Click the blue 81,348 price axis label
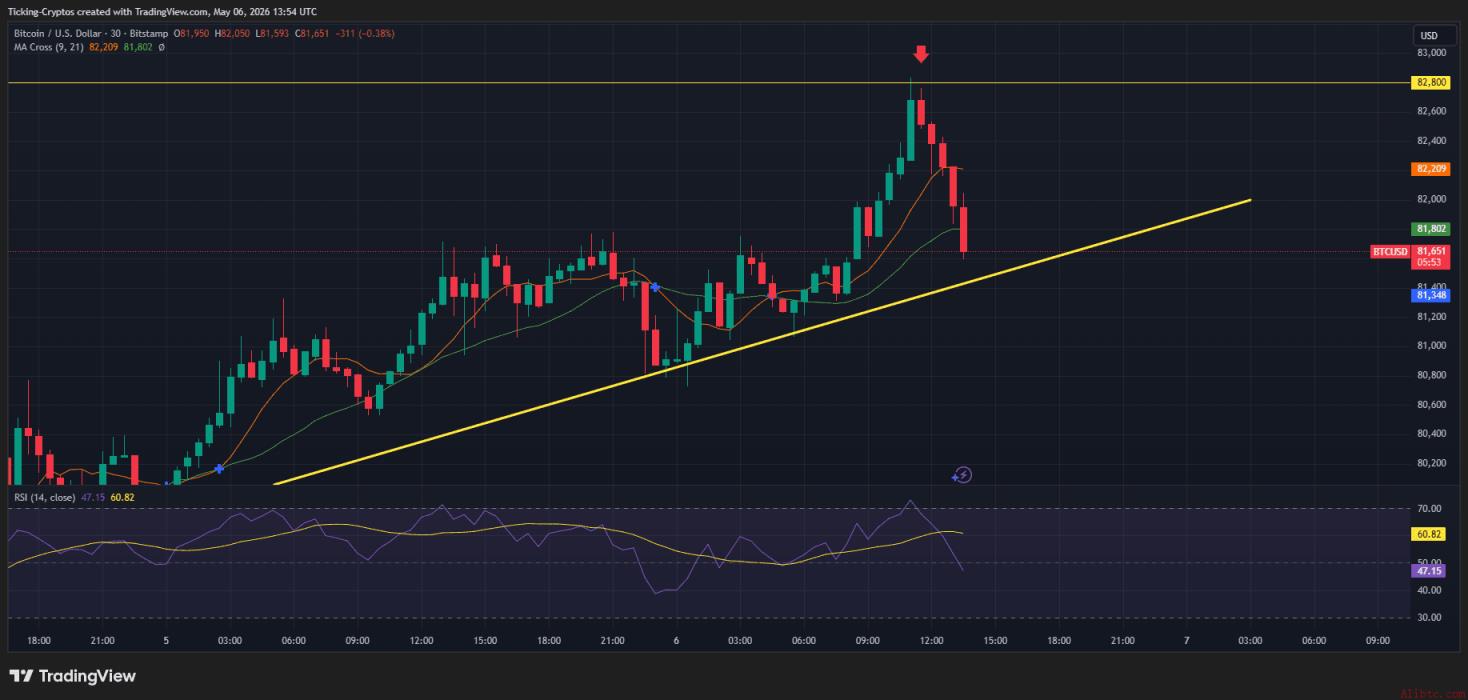Viewport: 1468px width, 700px height. pos(1430,295)
